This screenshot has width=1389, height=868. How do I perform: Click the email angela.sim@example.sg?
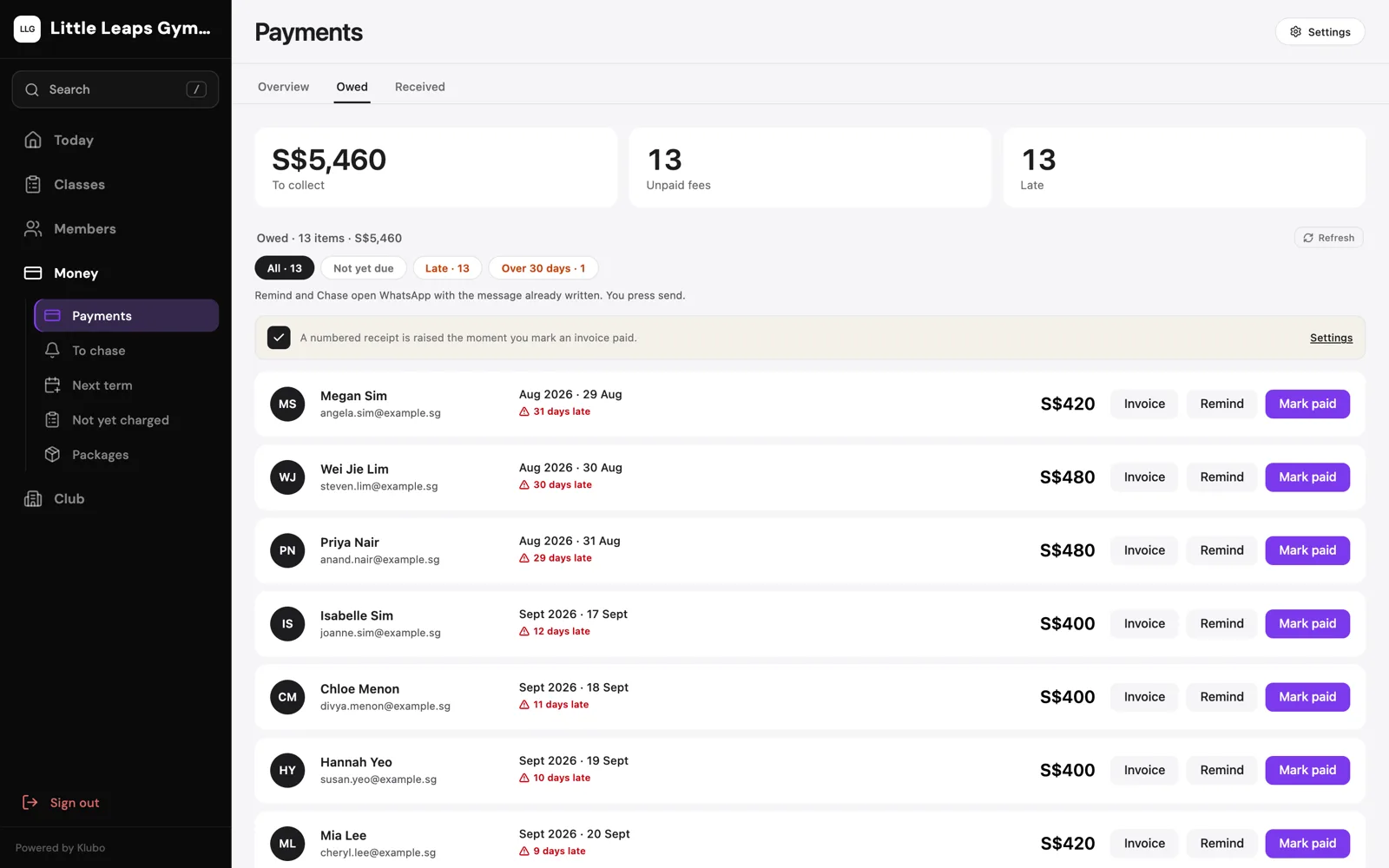(x=380, y=413)
